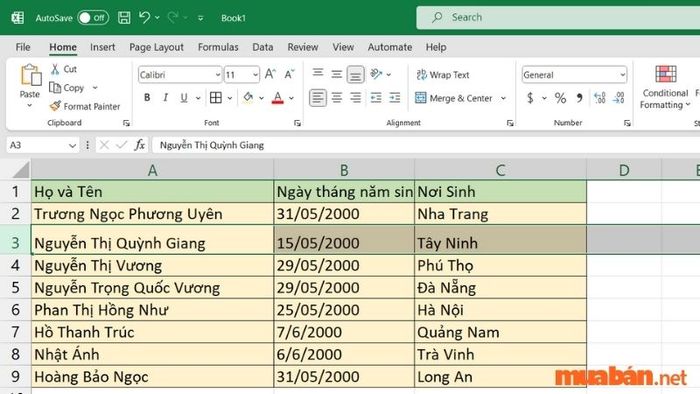The image size is (700, 394).
Task: Open Merge & Center dropdown arrow
Action: (503, 98)
